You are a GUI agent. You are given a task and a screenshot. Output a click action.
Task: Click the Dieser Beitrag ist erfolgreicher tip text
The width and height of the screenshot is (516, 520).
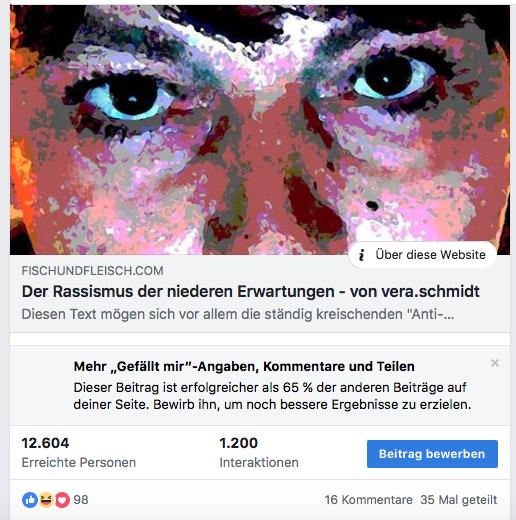pos(272,396)
